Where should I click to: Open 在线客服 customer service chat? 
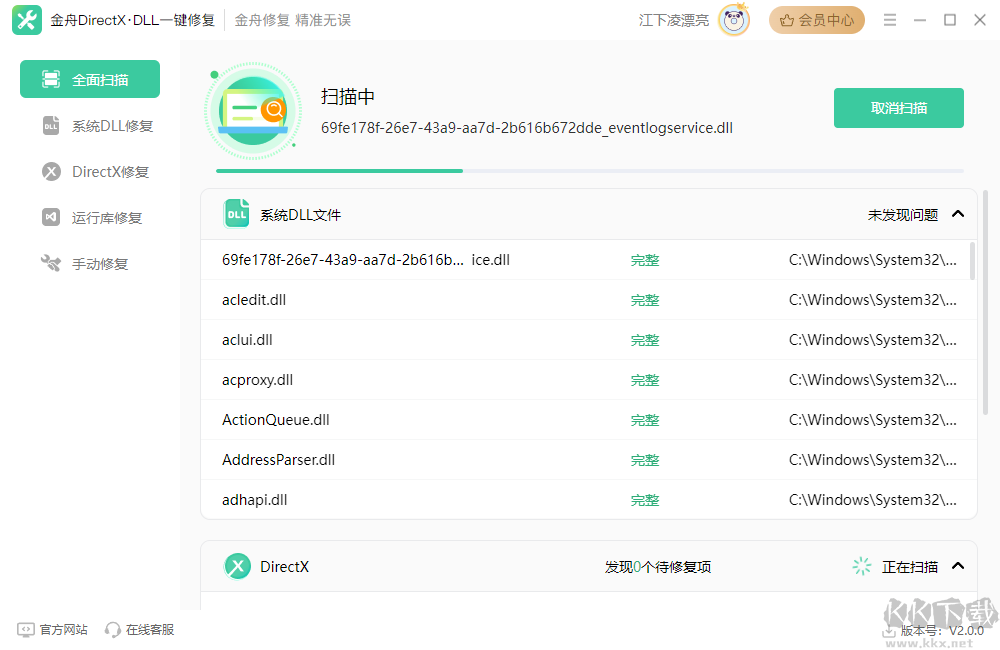click(x=138, y=629)
